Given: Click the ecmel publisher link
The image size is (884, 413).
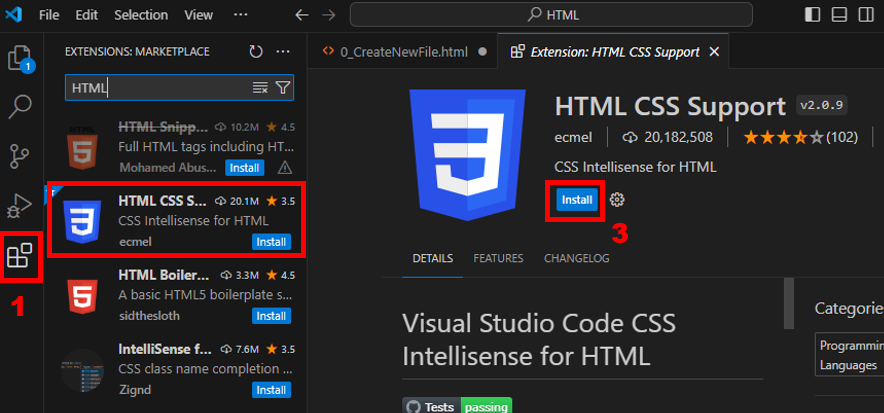Looking at the screenshot, I should [x=573, y=137].
